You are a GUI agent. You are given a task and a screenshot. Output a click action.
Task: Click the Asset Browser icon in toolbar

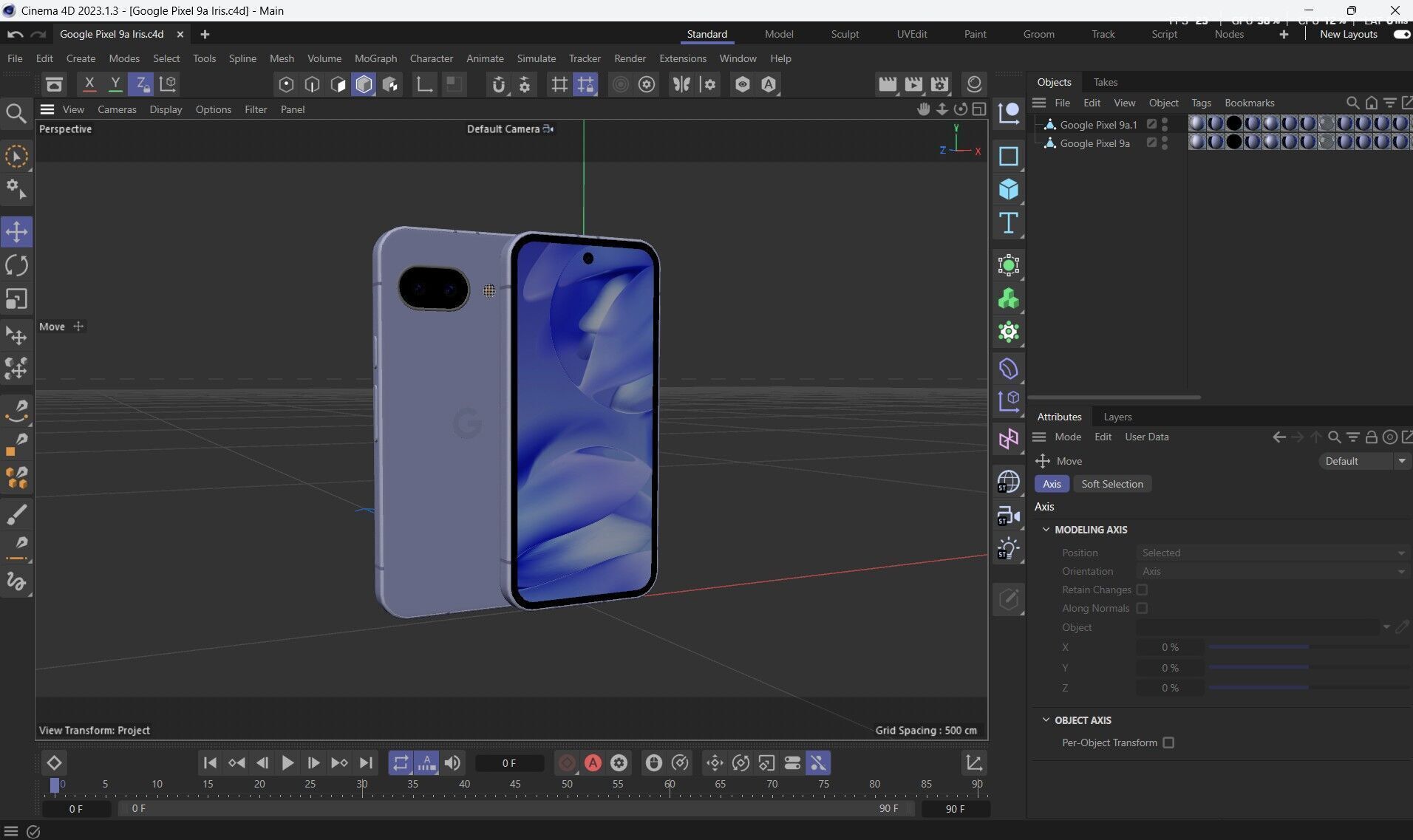click(x=54, y=84)
